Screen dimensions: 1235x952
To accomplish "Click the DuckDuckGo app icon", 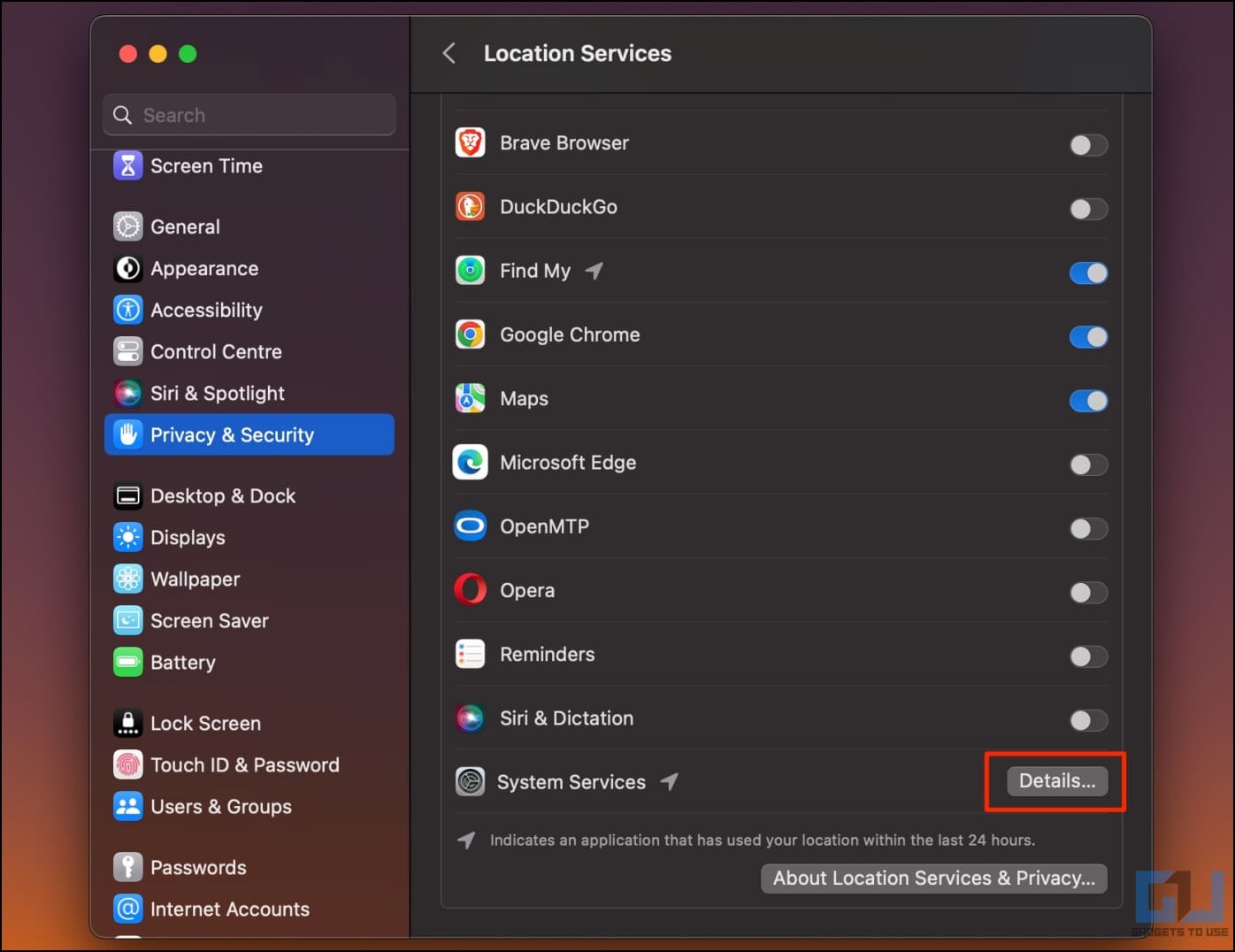I will point(470,207).
